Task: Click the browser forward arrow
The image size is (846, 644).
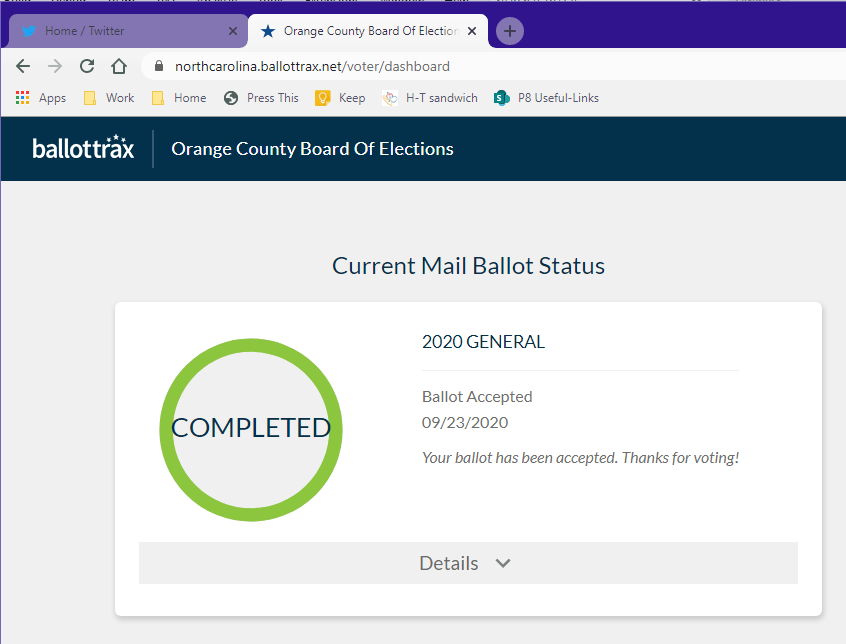Action: tap(55, 66)
